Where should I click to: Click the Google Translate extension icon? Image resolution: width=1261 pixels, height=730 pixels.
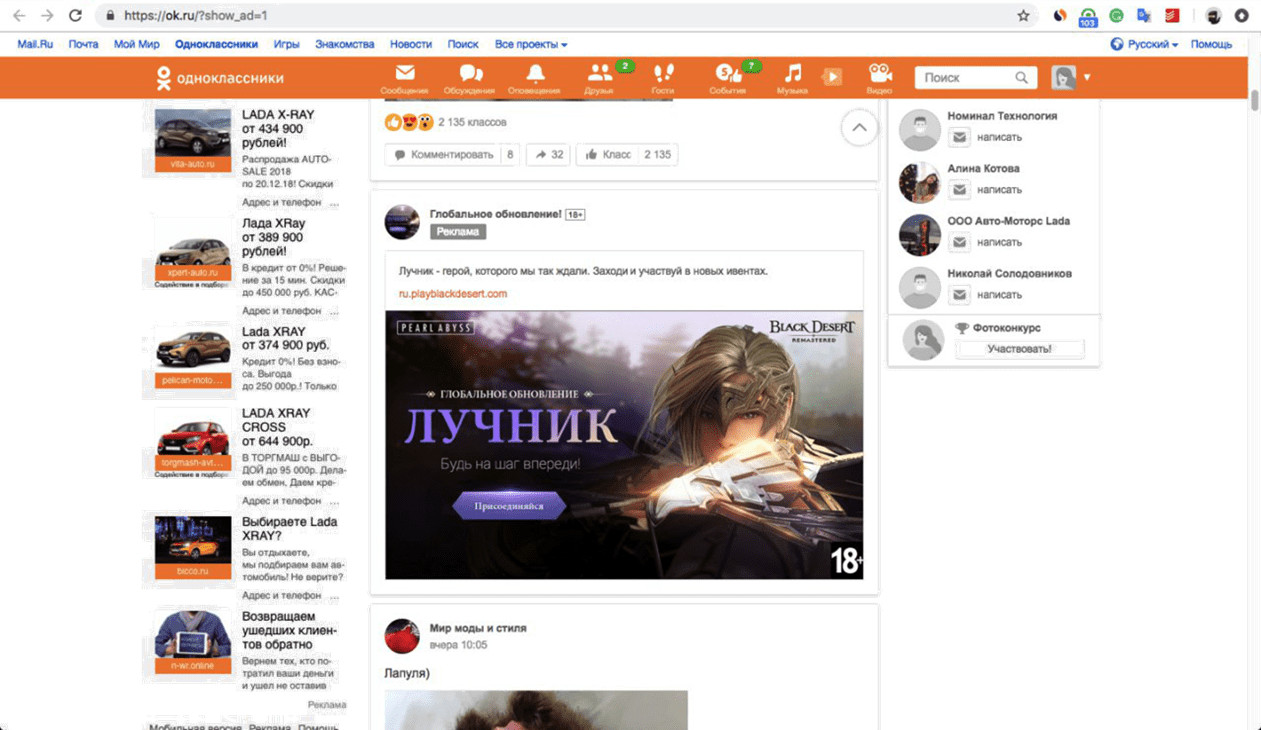tap(1144, 16)
